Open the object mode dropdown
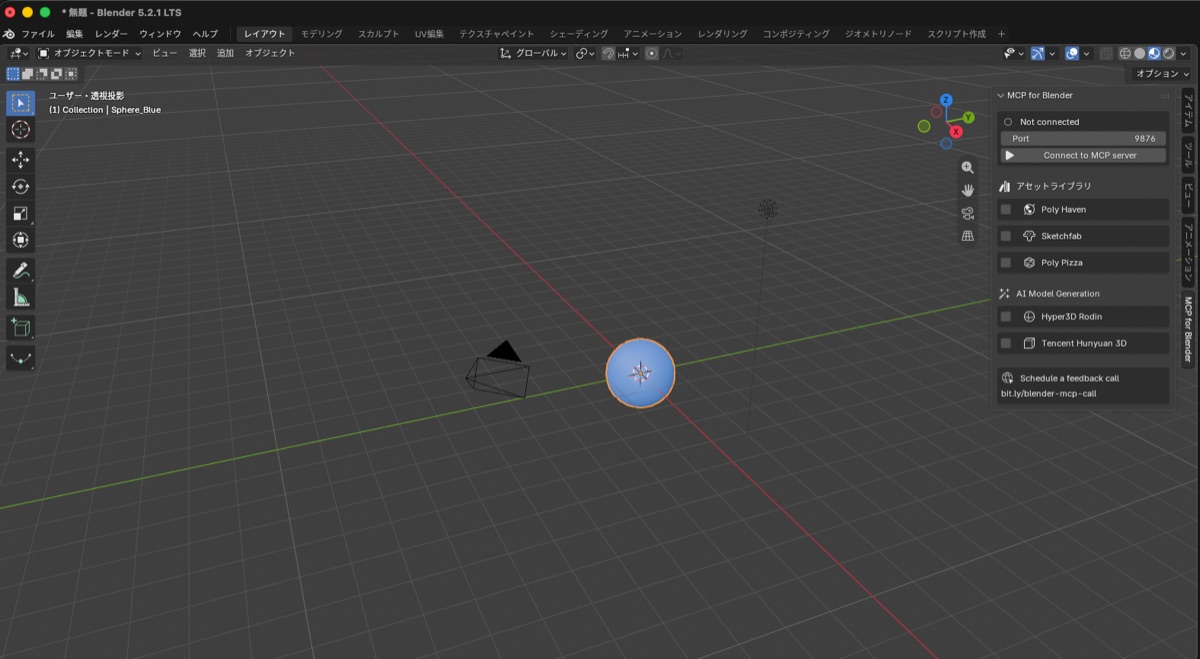 pos(90,53)
